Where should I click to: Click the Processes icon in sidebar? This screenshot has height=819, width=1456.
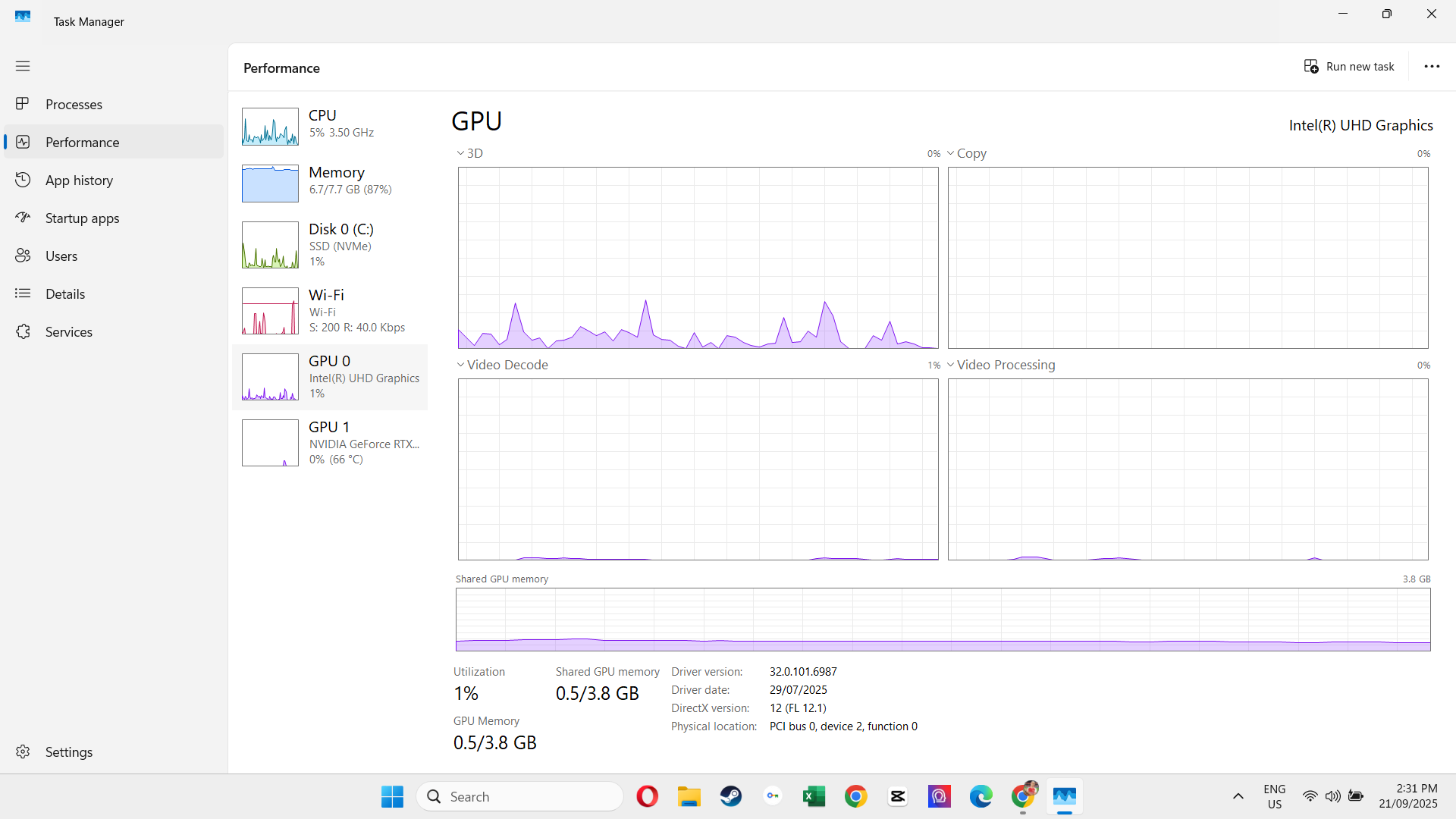(23, 104)
